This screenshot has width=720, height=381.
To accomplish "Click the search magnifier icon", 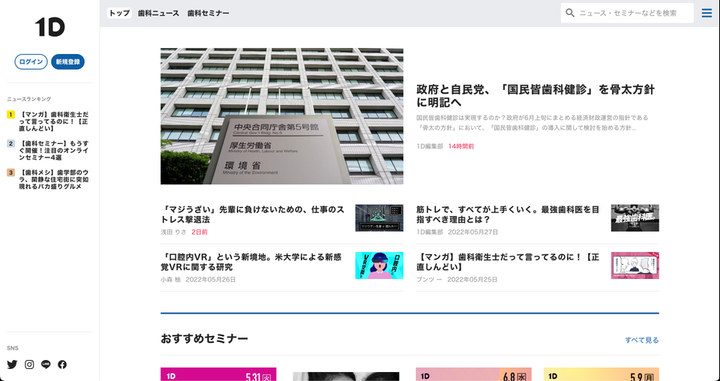I will [x=570, y=13].
